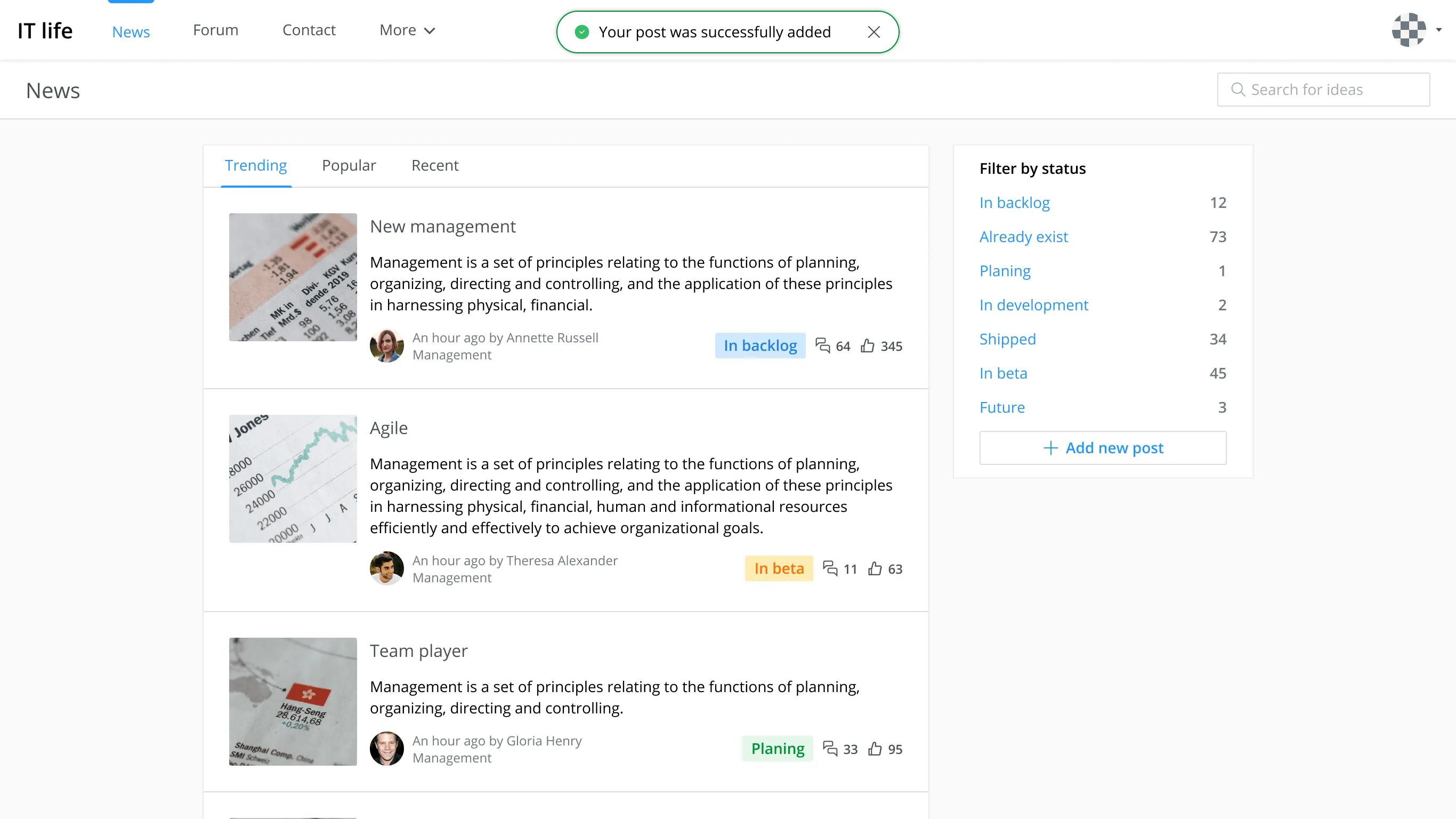Switch to the Popular tab

click(349, 166)
